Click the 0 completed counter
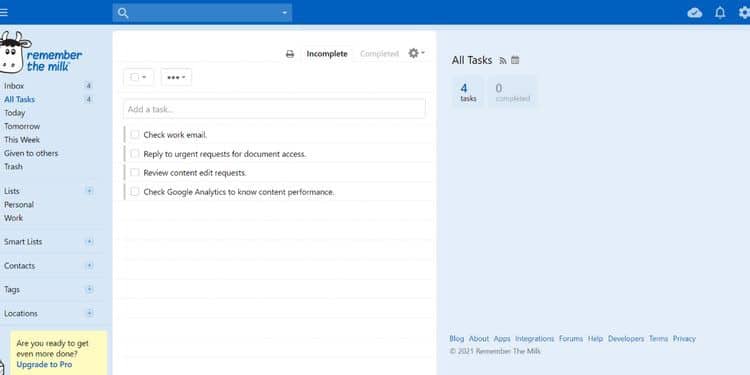The width and height of the screenshot is (750, 375). click(x=513, y=92)
